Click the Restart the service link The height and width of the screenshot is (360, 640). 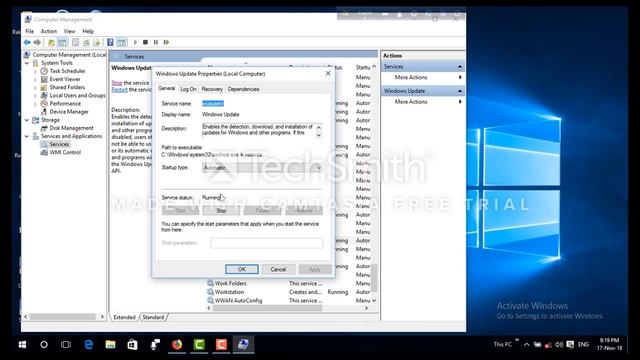(x=120, y=90)
